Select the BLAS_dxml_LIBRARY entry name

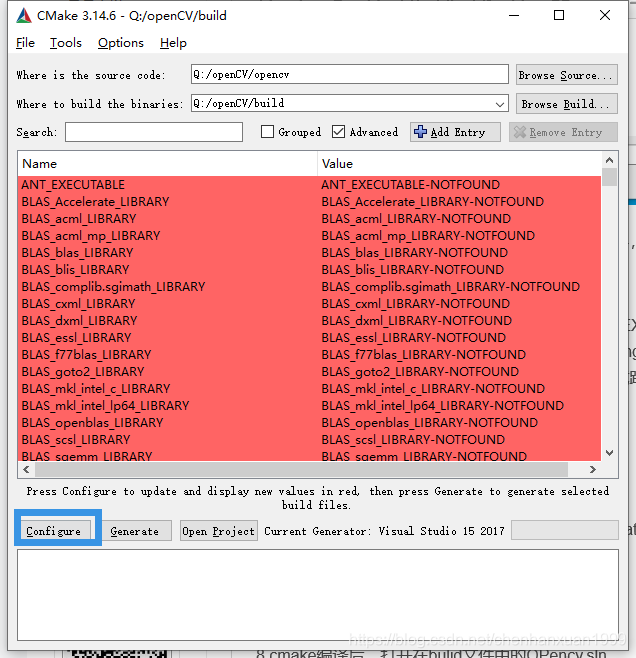point(79,321)
